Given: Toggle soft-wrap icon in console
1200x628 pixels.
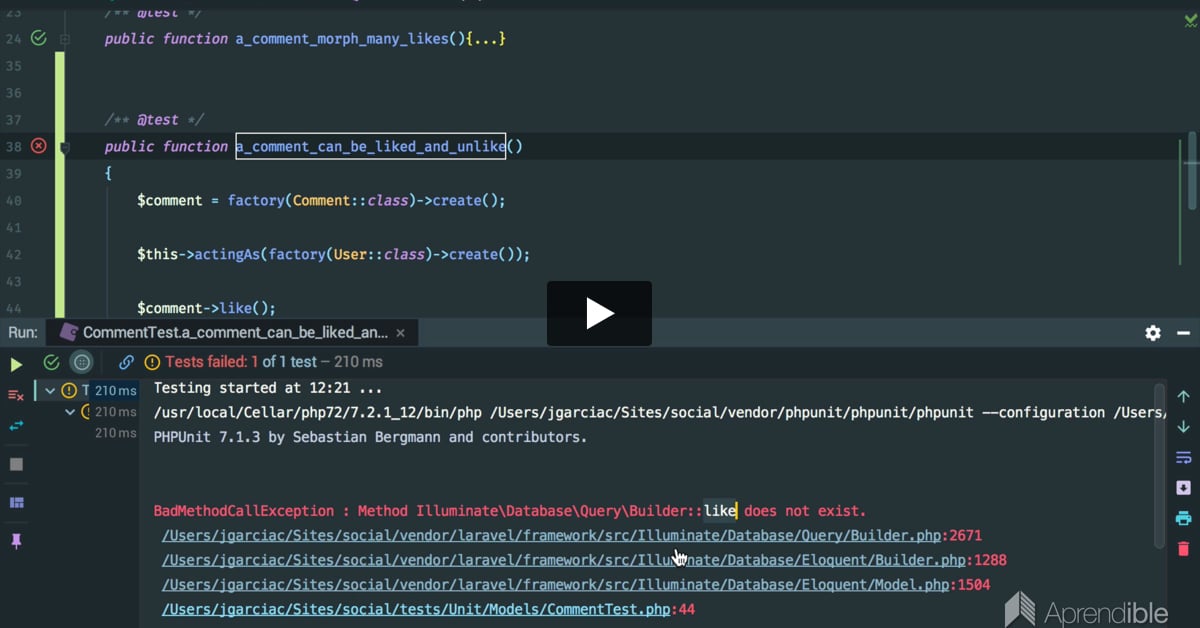Looking at the screenshot, I should (x=1184, y=458).
